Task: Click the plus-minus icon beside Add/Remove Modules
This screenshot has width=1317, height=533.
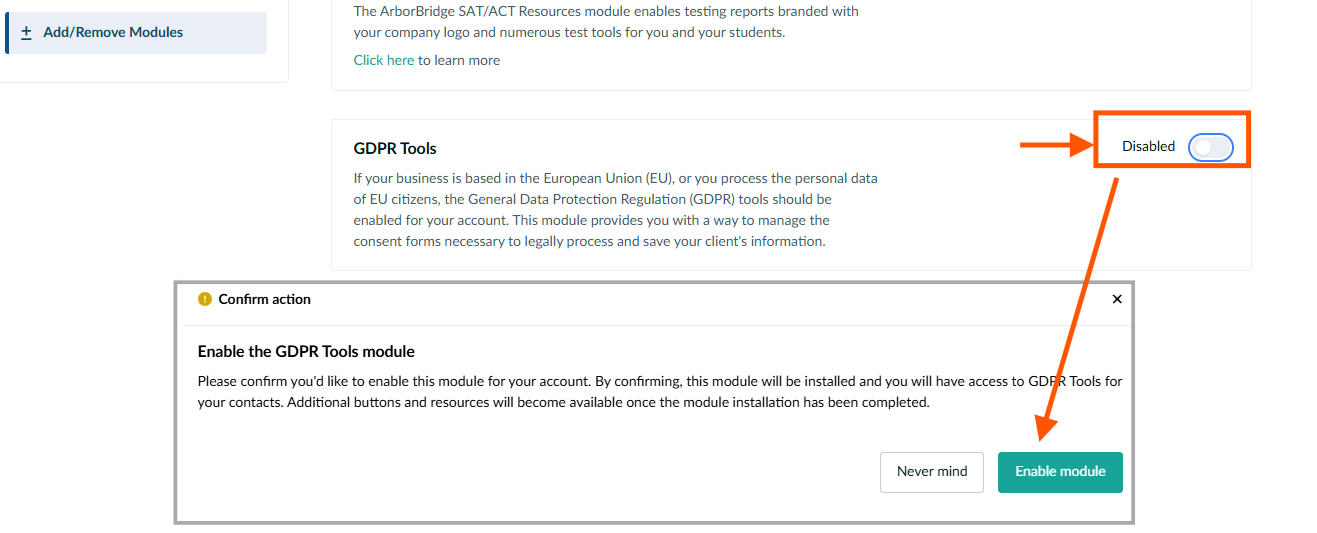Action: [27, 32]
